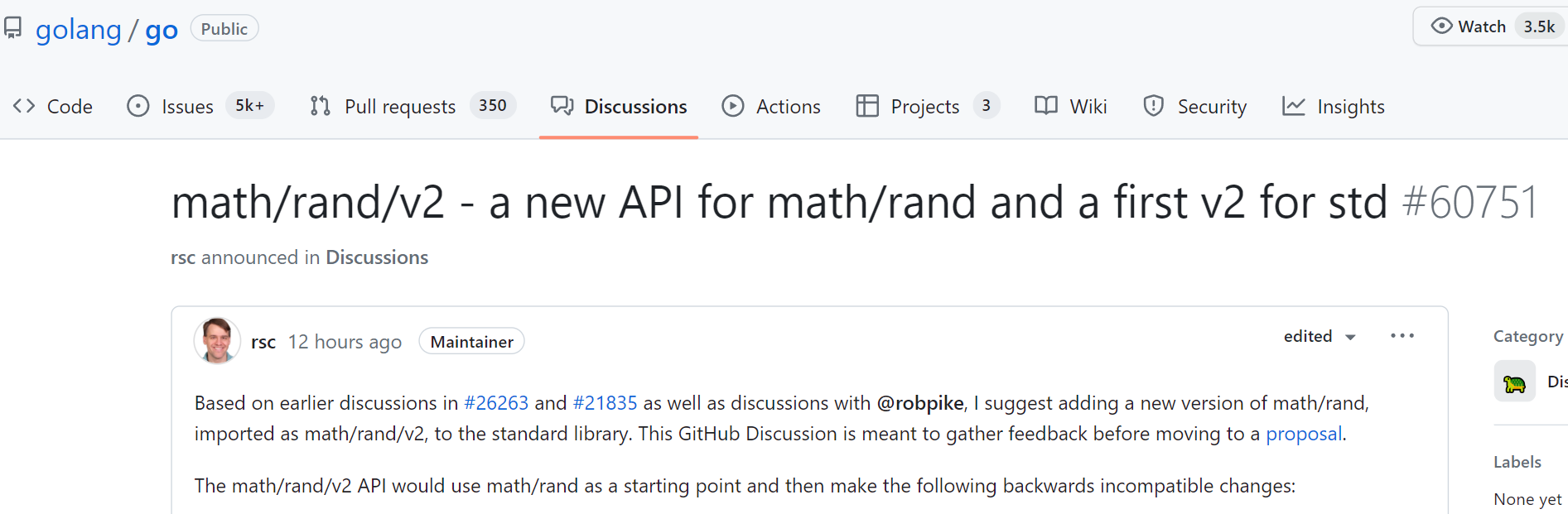
Task: Click the Wiki book icon
Action: (1045, 106)
